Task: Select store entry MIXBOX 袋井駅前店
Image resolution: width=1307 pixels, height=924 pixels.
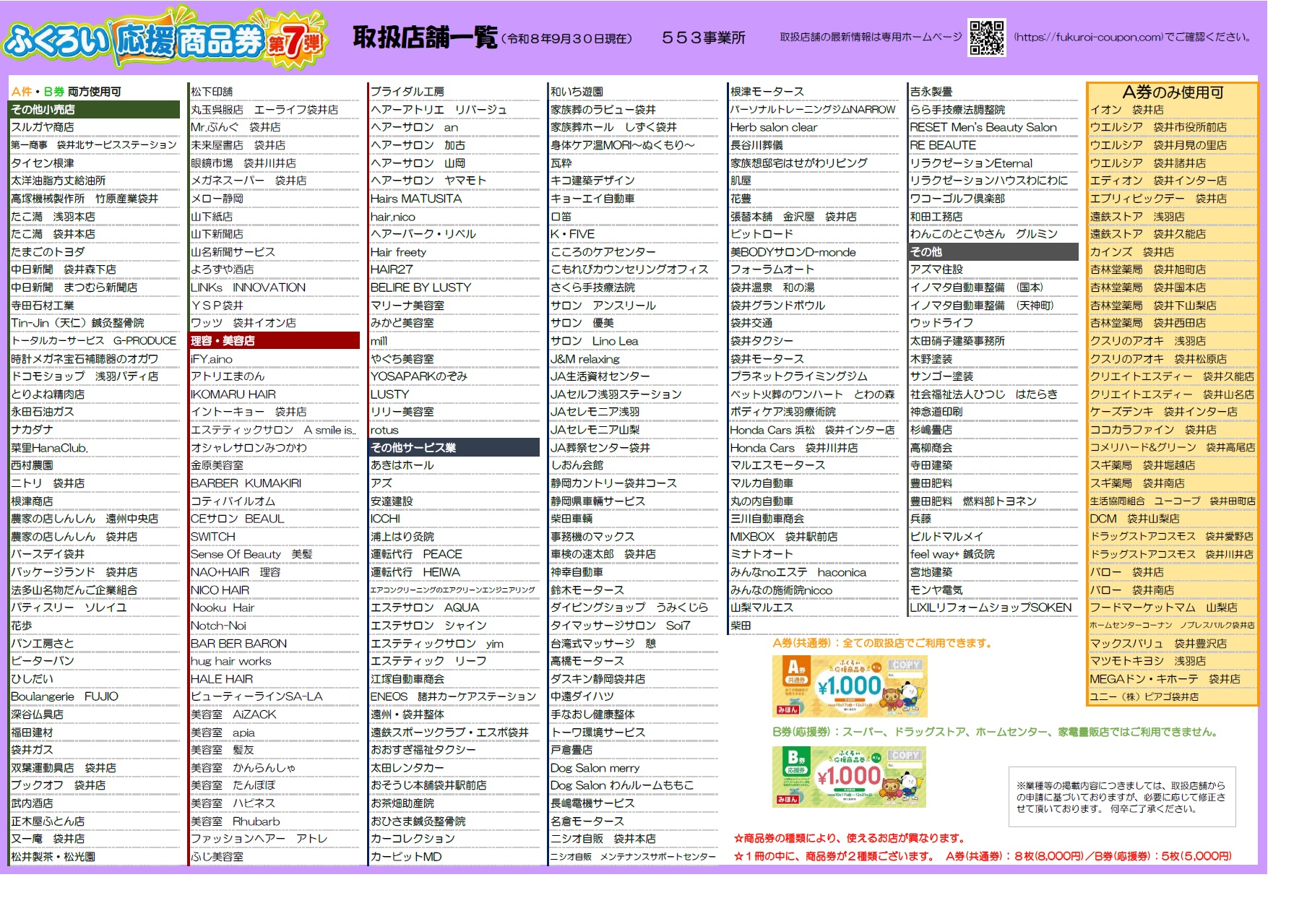Action: [784, 537]
